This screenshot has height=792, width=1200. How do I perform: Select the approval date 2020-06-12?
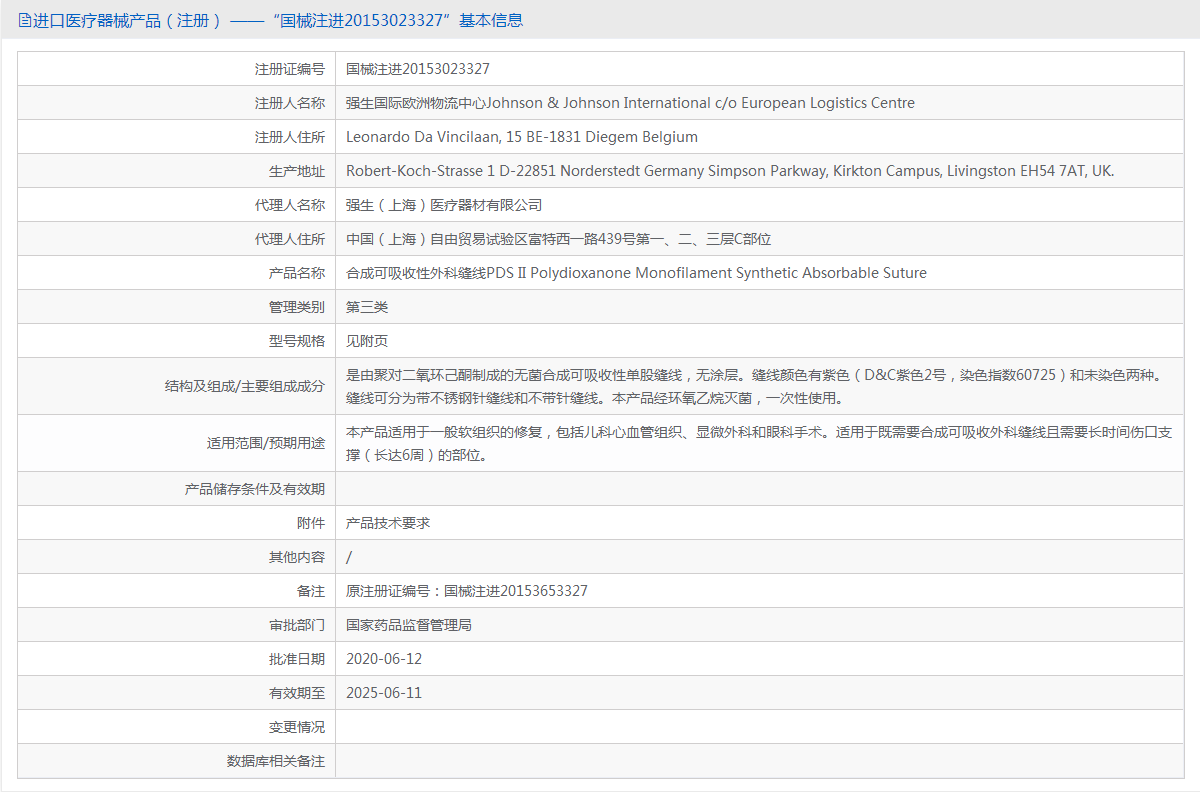[x=384, y=659]
